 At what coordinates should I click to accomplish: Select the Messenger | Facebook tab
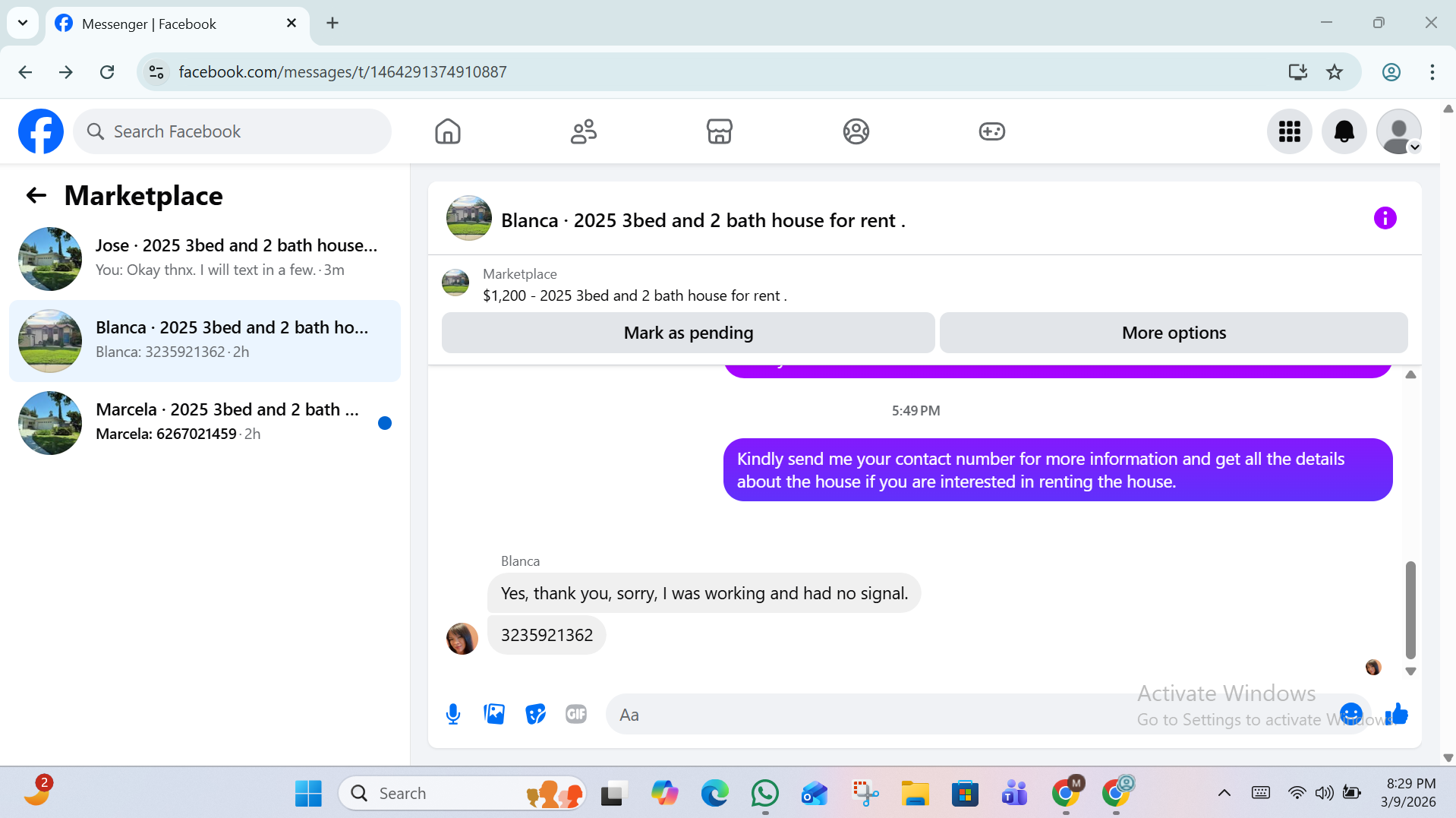click(x=178, y=24)
